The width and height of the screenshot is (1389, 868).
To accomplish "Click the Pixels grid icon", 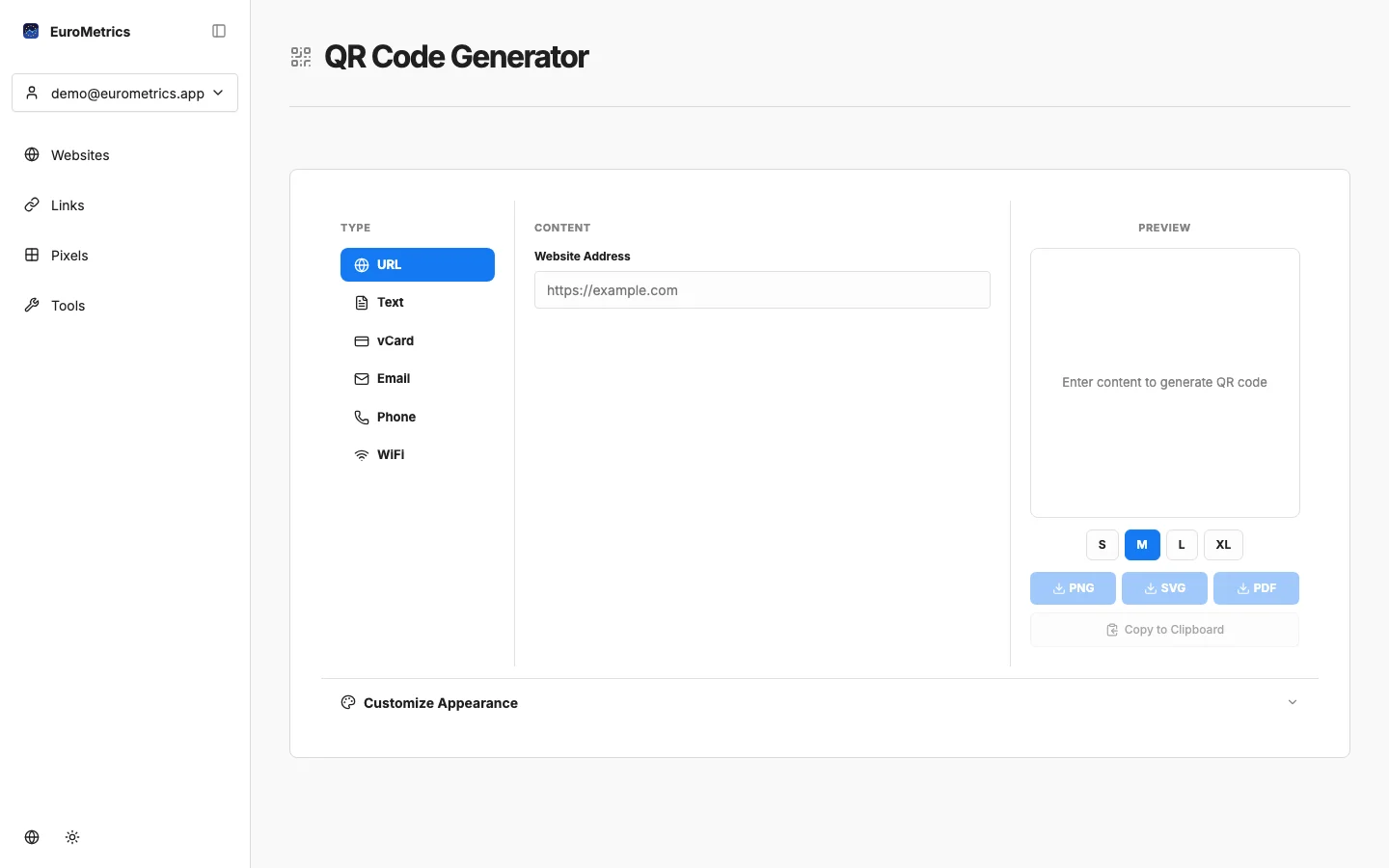I will [x=32, y=255].
